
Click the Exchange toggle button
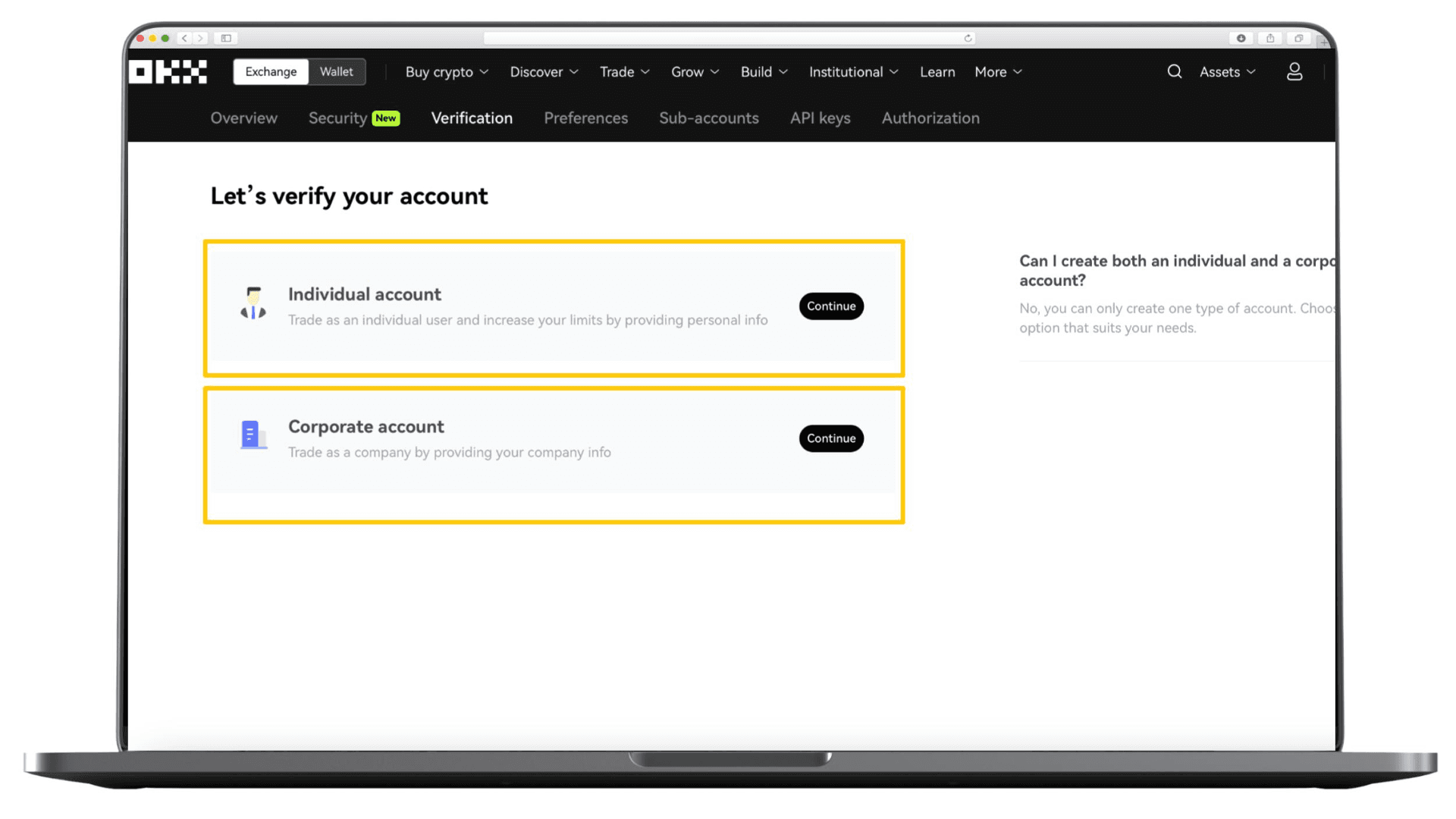pyautogui.click(x=270, y=71)
